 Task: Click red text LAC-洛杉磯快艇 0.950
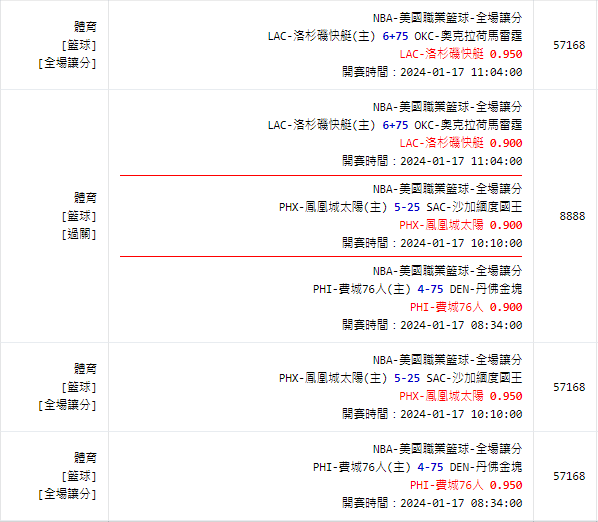[x=461, y=54]
